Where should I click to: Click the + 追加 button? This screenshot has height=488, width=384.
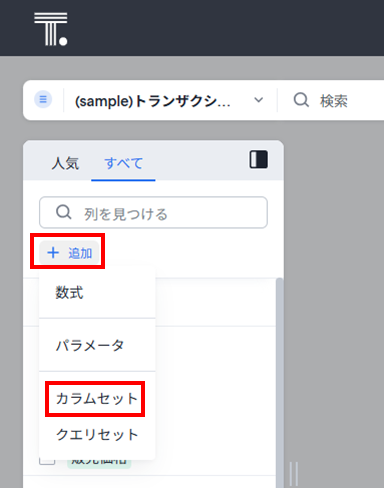(x=69, y=253)
